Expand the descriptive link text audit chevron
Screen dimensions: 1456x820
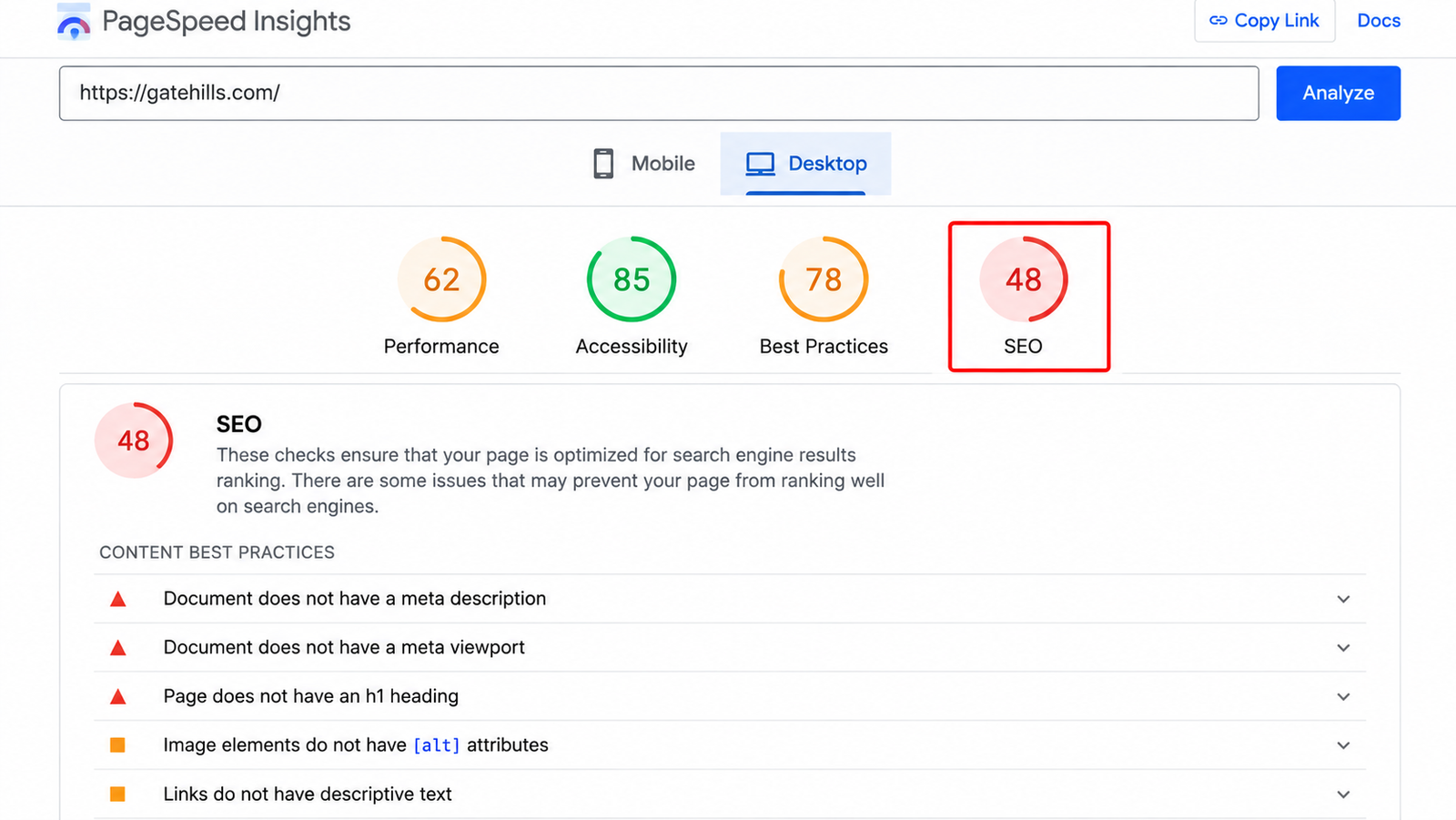(x=1343, y=795)
